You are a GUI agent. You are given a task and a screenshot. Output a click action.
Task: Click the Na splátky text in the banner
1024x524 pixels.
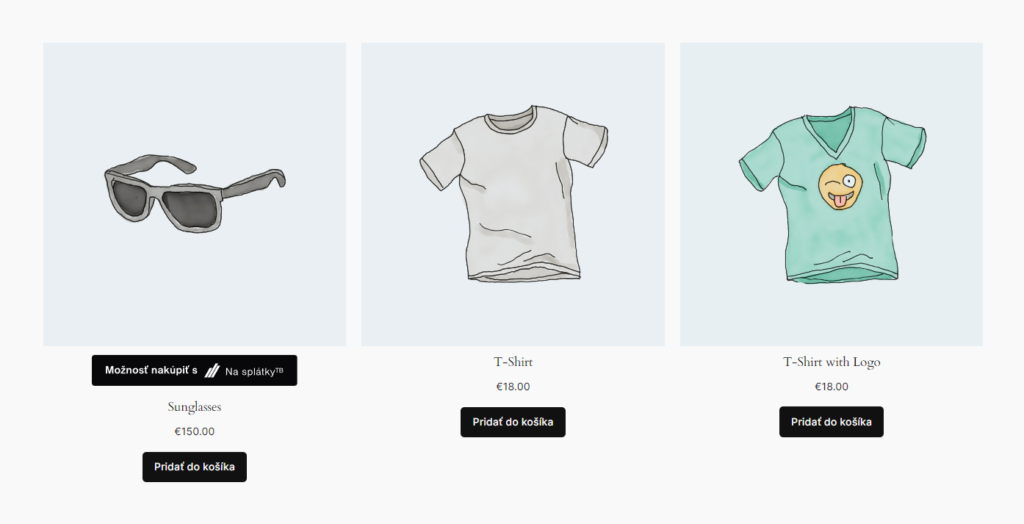pyautogui.click(x=254, y=372)
